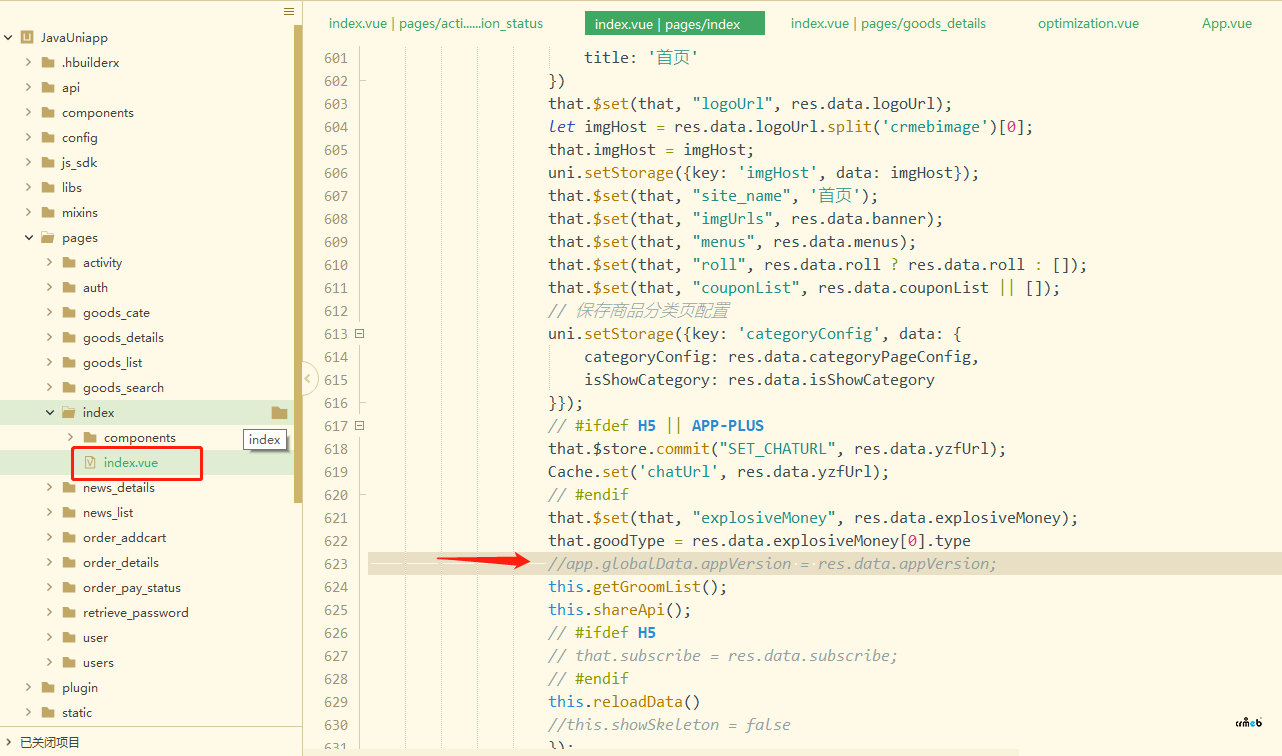Expand the components subfolder under index
The height and width of the screenshot is (756, 1282).
[70, 438]
